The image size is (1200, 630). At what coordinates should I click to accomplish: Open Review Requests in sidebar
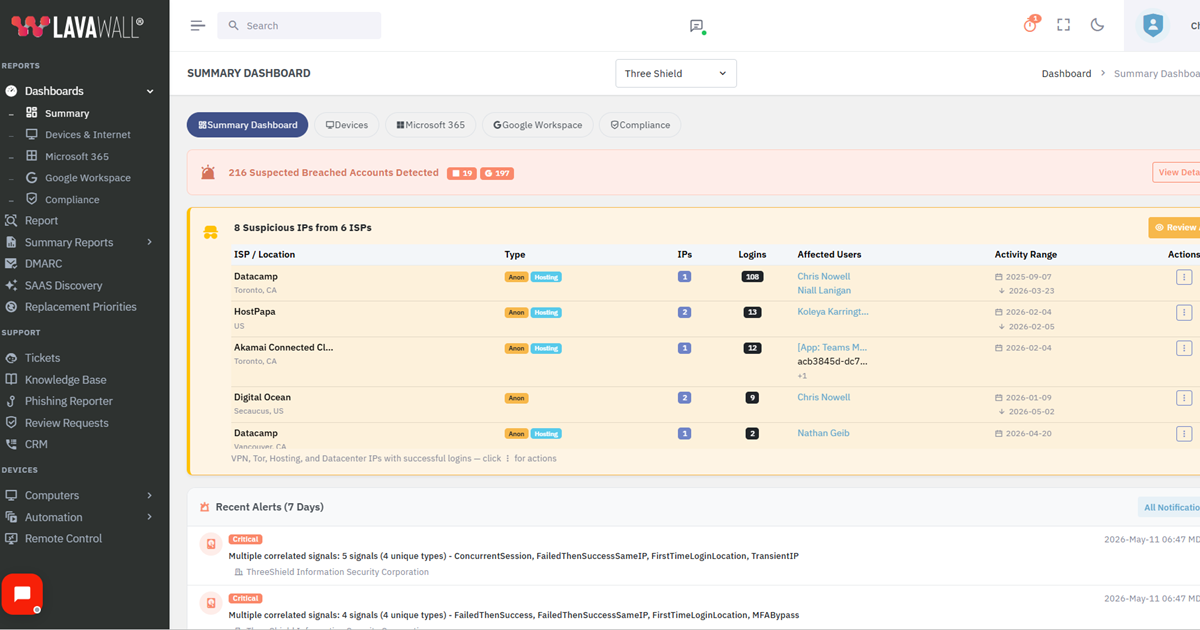pos(67,423)
